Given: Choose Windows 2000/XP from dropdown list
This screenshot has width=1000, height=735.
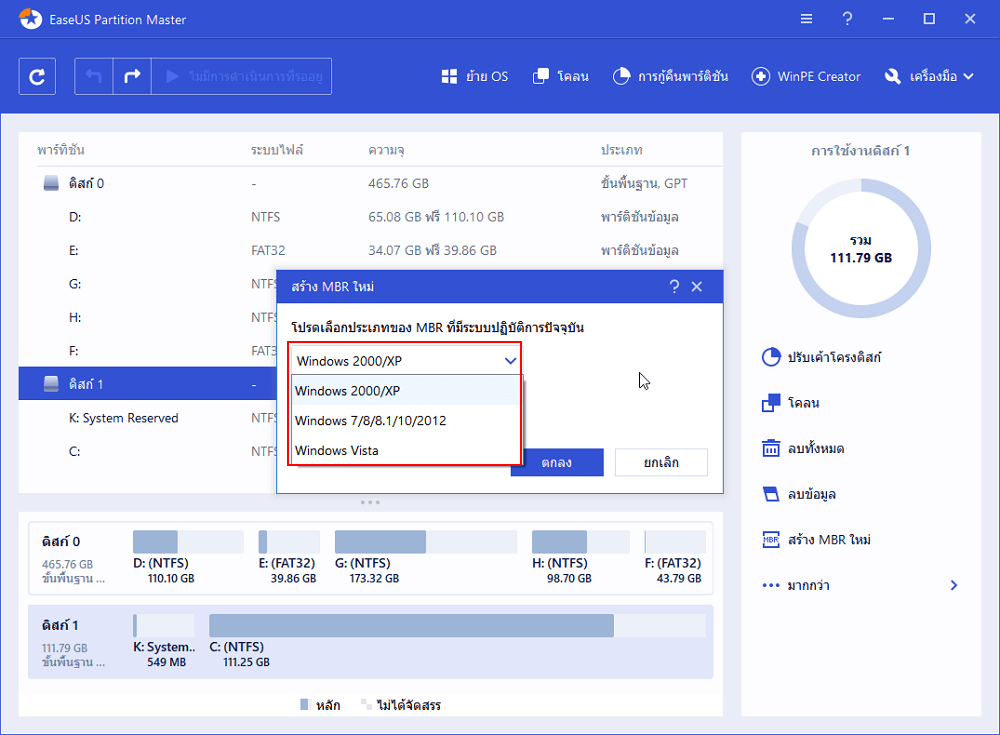Looking at the screenshot, I should (x=406, y=390).
